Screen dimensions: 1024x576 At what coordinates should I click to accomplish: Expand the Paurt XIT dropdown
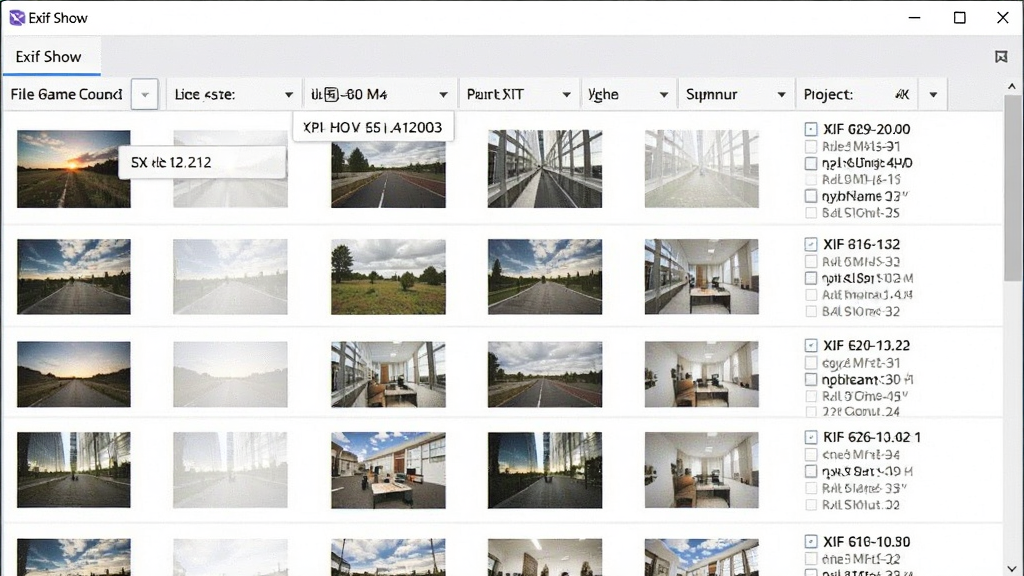tap(566, 95)
